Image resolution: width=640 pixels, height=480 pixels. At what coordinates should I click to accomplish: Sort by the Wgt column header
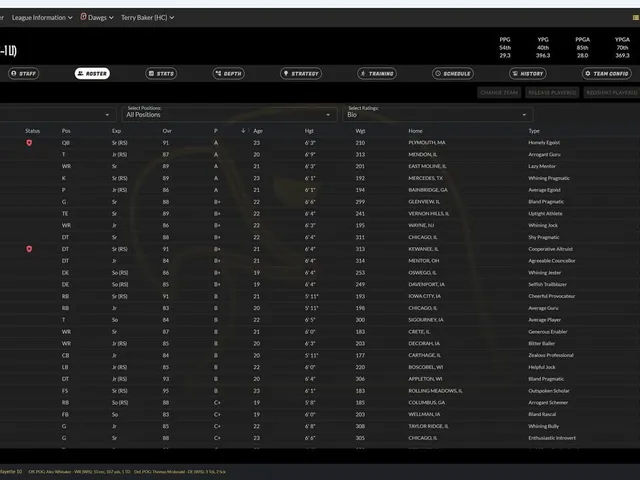pos(360,131)
